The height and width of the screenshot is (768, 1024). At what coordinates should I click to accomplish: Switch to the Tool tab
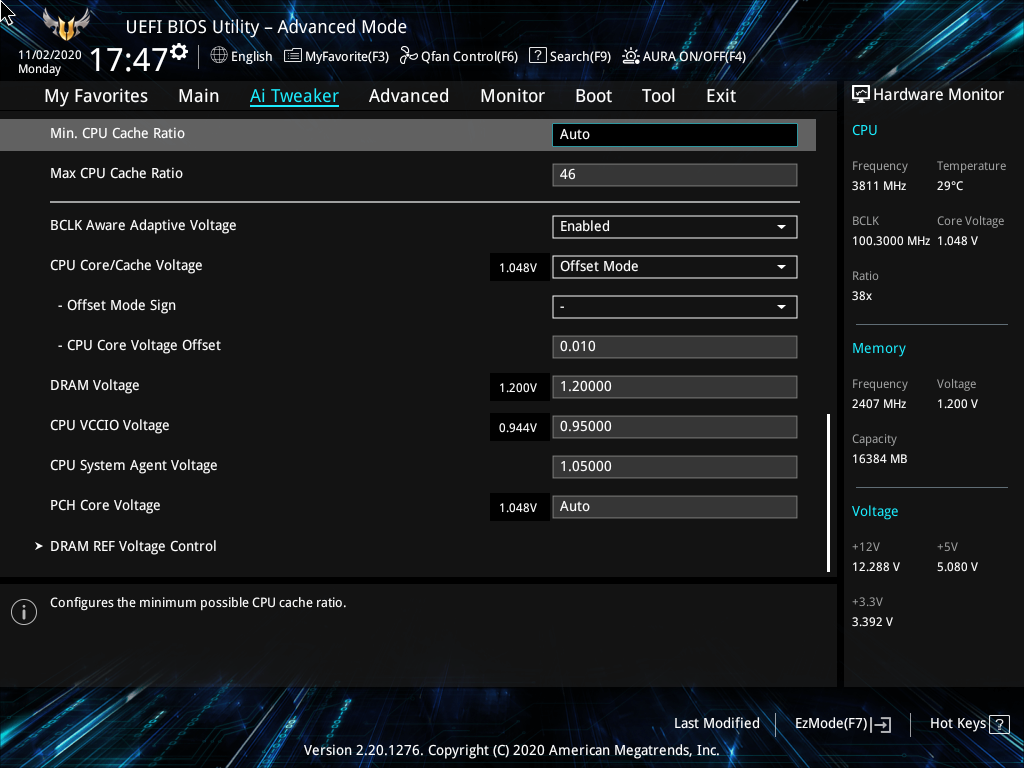(658, 96)
